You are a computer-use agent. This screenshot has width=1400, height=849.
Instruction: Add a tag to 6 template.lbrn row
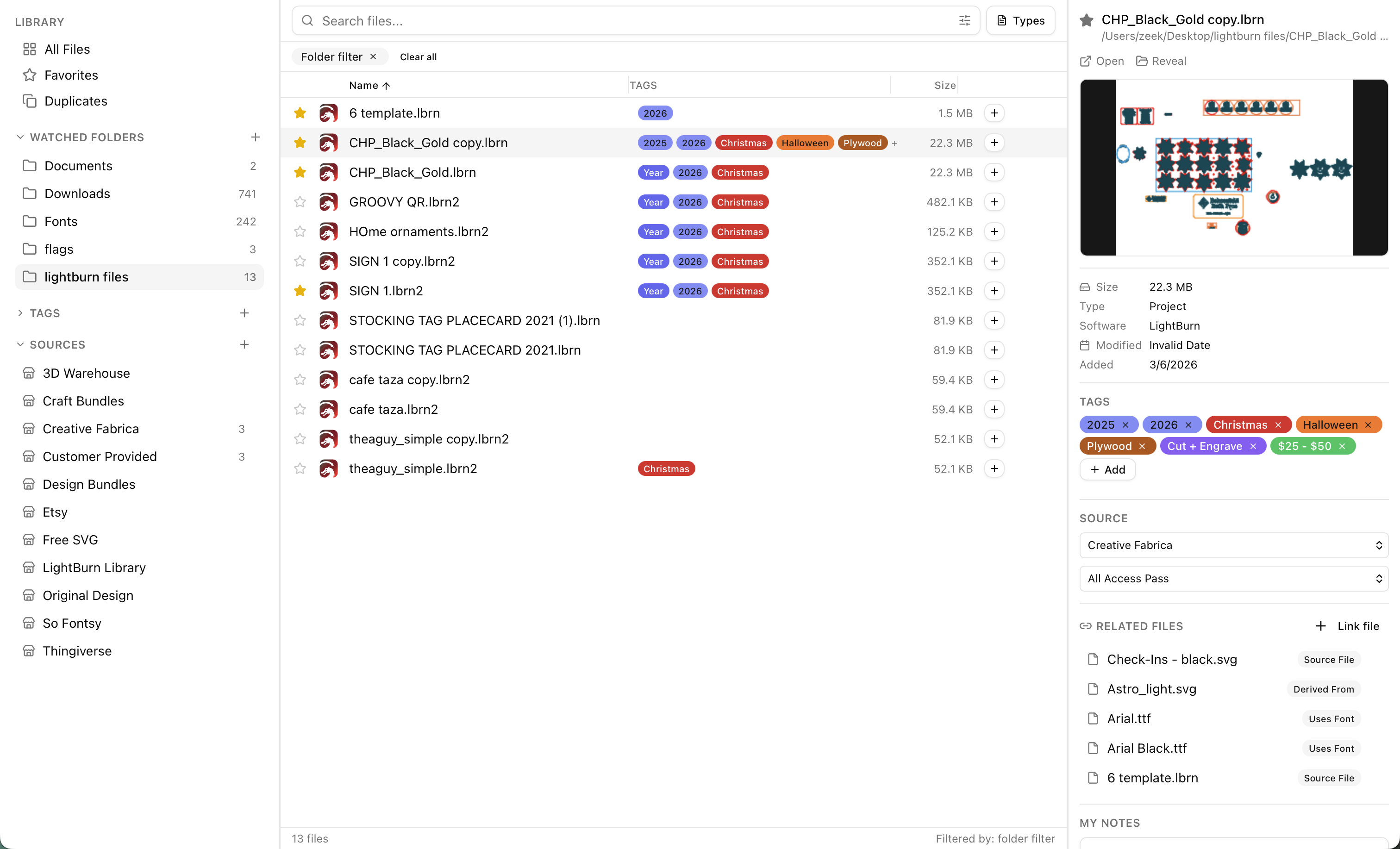(994, 113)
